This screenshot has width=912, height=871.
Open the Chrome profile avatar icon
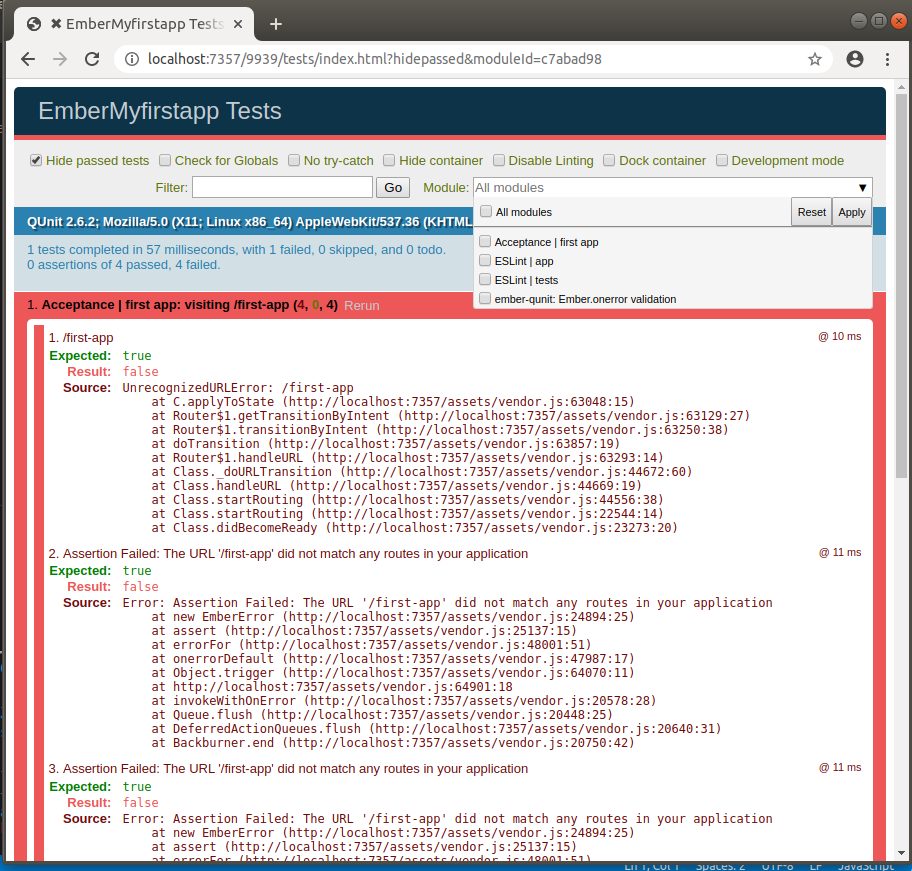click(x=854, y=59)
